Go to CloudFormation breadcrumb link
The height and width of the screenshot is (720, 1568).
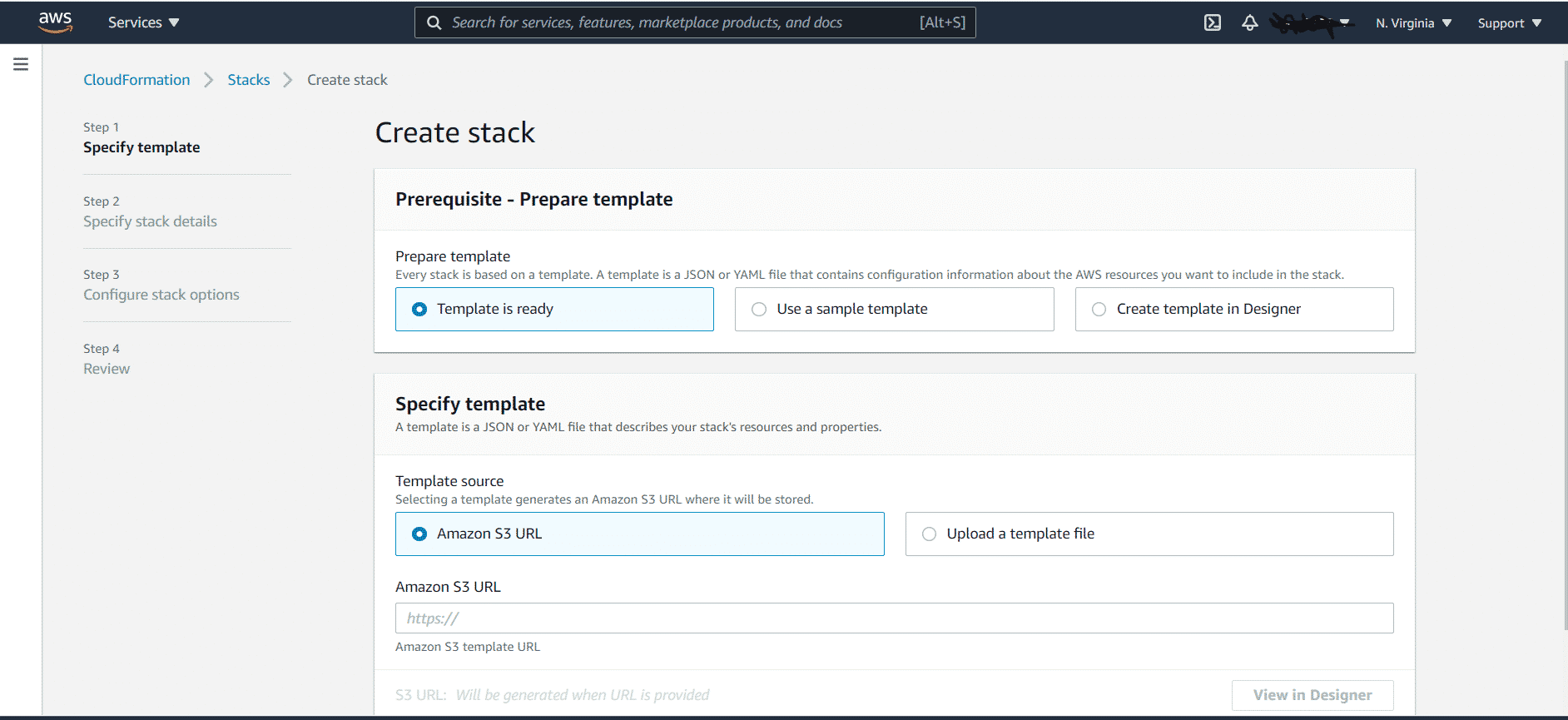[x=136, y=80]
